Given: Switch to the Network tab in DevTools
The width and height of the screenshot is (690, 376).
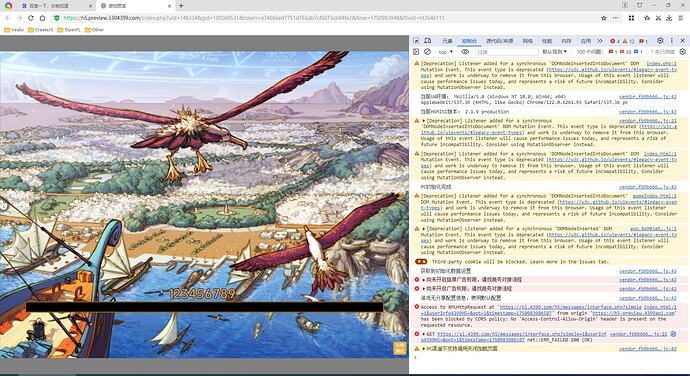Looking at the screenshot, I should pyautogui.click(x=527, y=41).
